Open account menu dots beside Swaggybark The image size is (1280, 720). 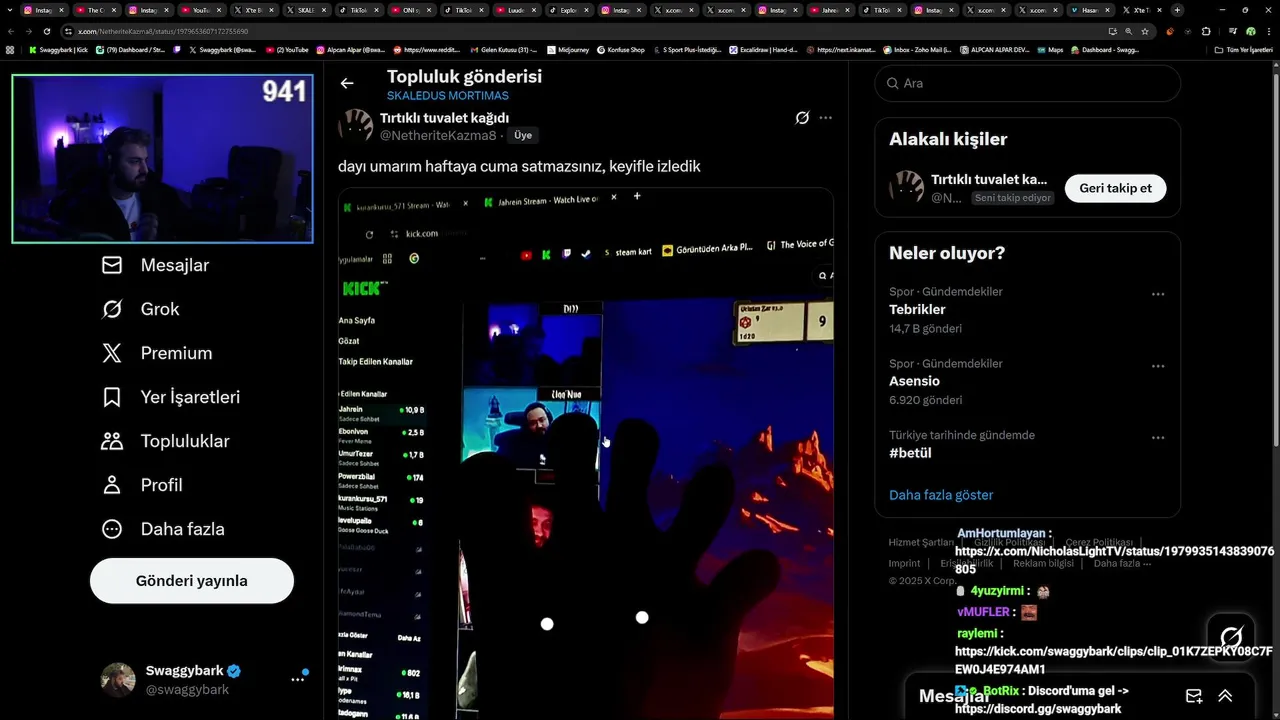click(297, 679)
